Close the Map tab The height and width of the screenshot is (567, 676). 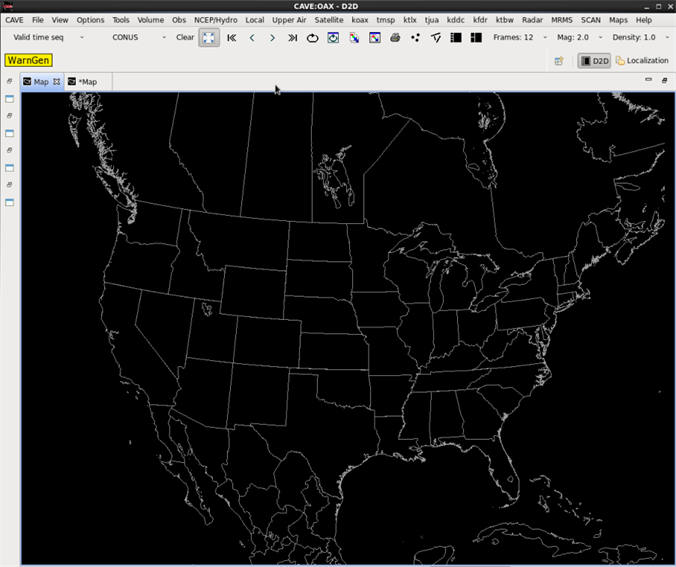56,81
